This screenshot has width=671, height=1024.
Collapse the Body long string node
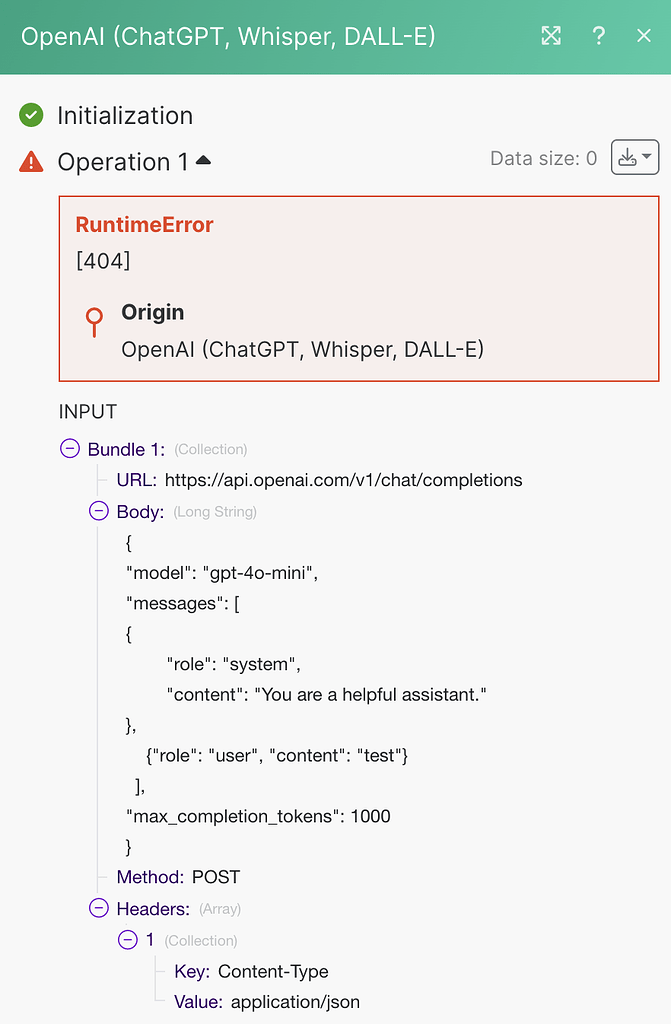(99, 511)
